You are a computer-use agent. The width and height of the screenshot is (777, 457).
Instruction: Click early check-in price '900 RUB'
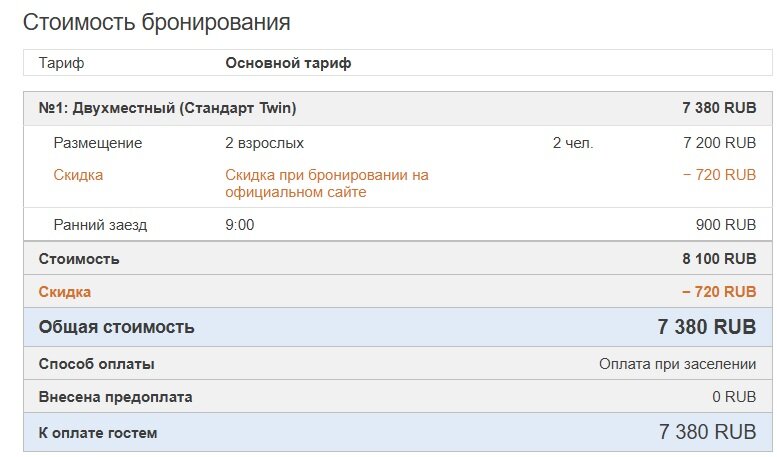pos(725,225)
